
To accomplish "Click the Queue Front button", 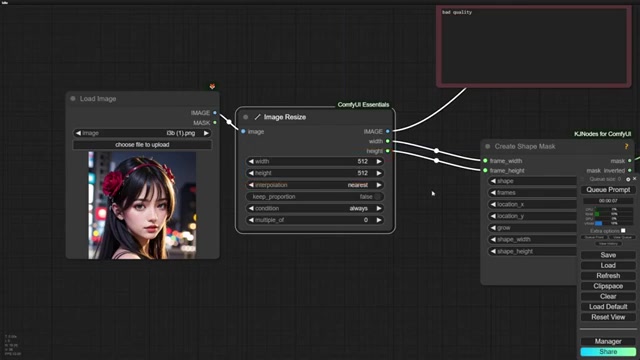I will click(594, 237).
